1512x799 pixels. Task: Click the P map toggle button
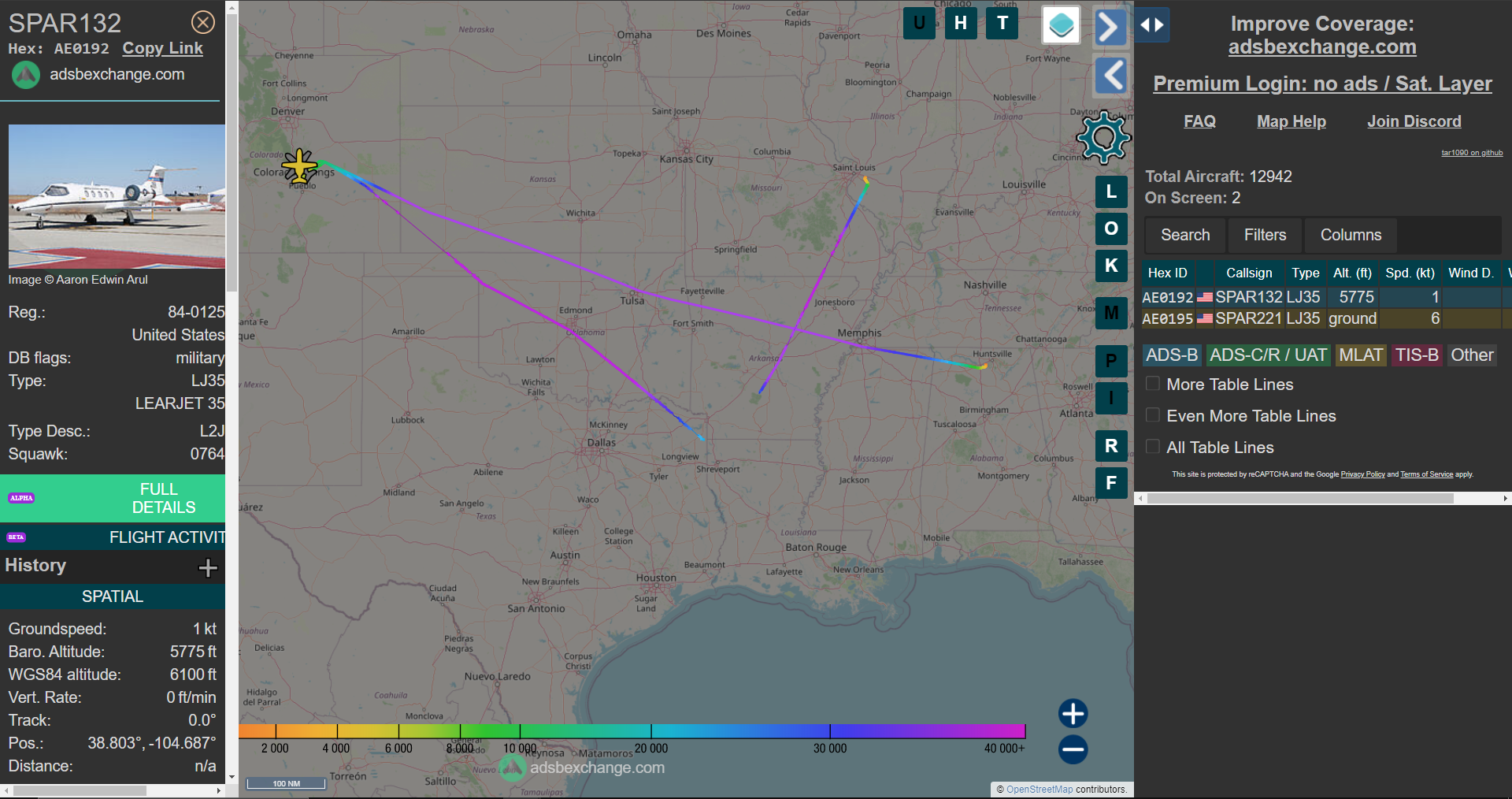point(1111,361)
